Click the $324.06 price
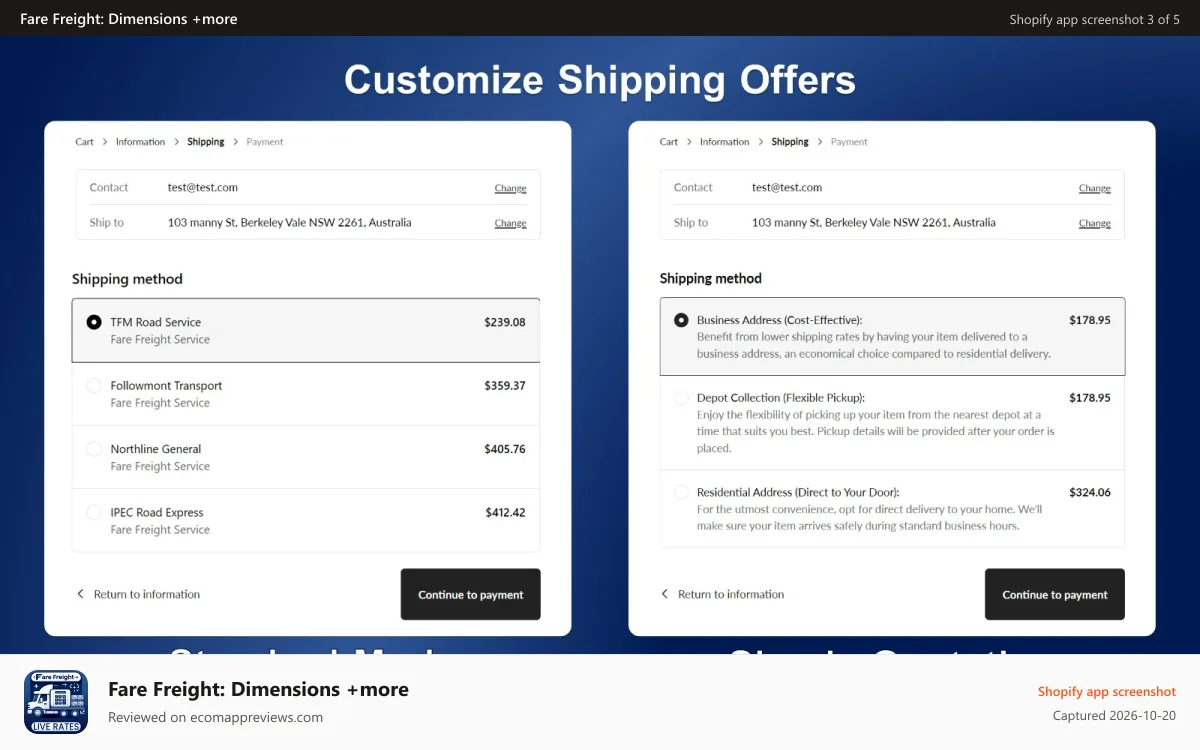1200x750 pixels. [x=1090, y=492]
